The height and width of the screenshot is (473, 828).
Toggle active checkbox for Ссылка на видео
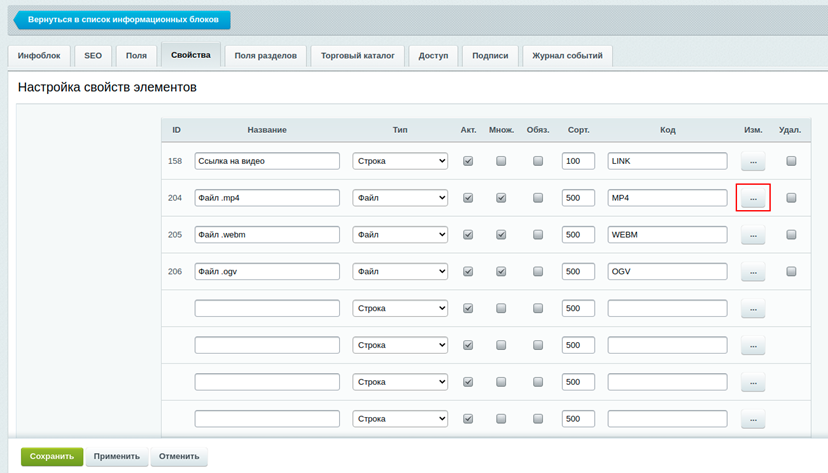[468, 161]
